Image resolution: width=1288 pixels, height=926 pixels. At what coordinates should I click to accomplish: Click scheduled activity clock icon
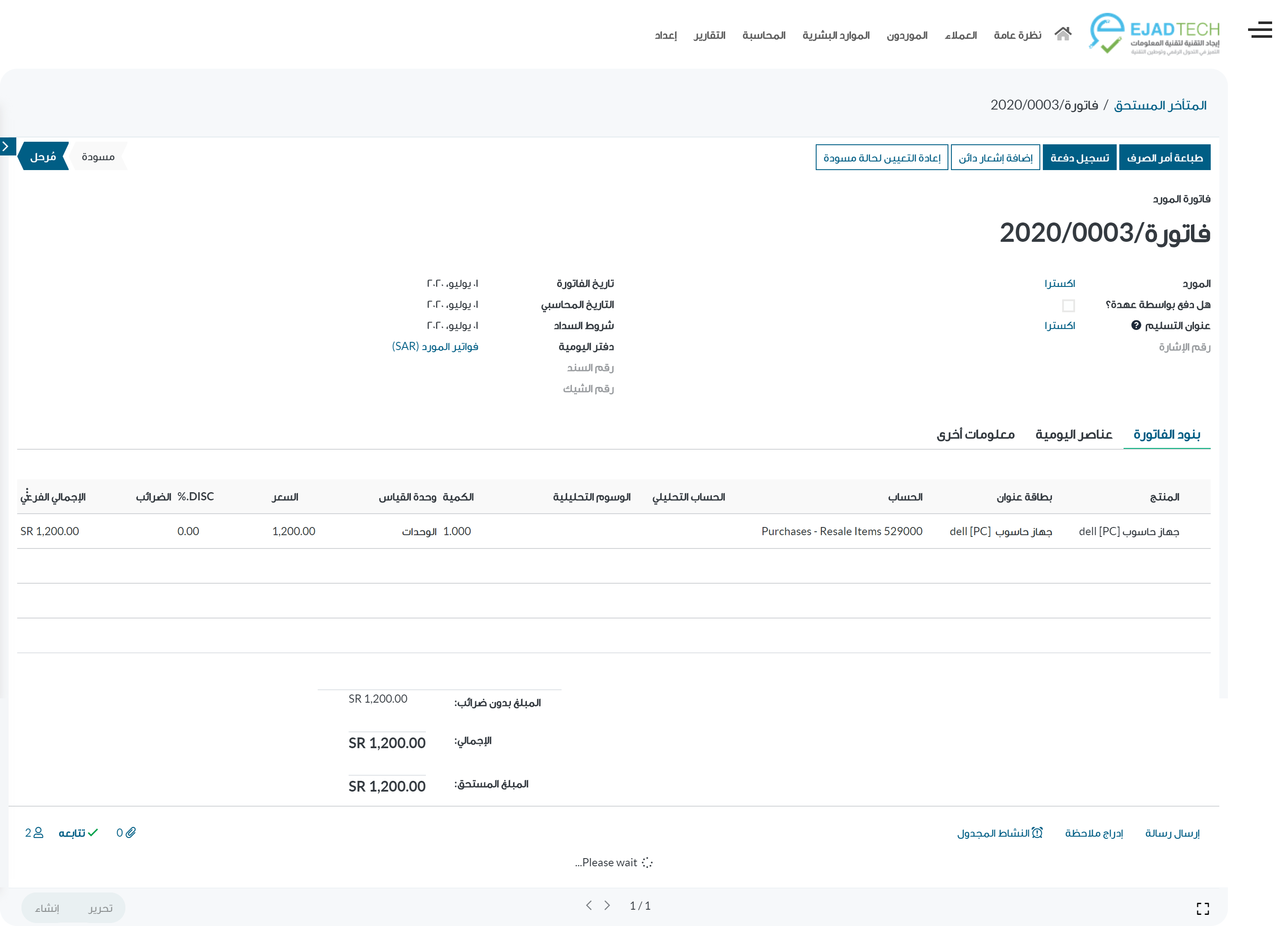click(1037, 832)
